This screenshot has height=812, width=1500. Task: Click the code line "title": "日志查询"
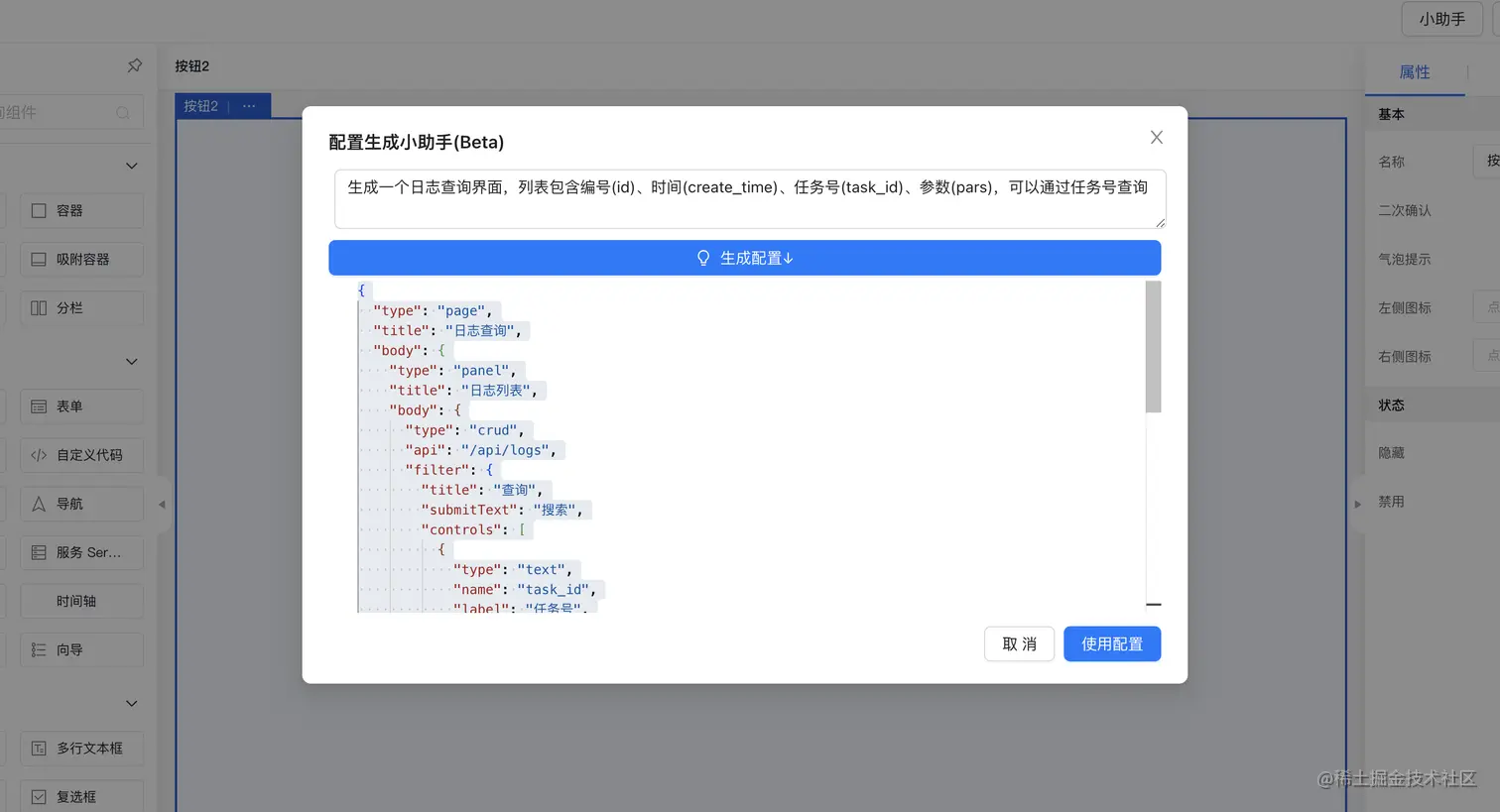click(447, 330)
